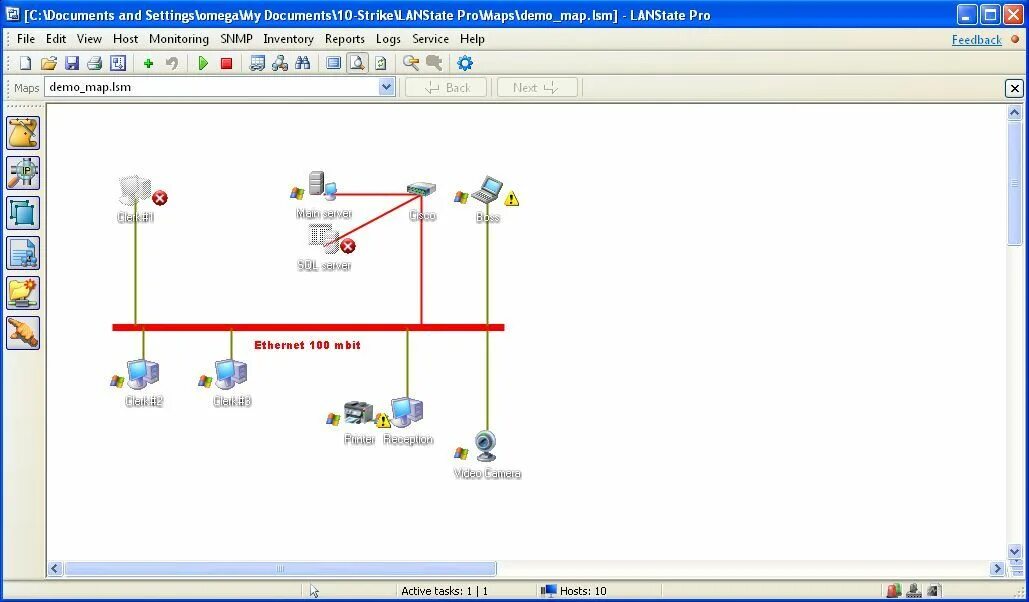
Task: Click the vertical scrollbar down arrow
Action: pos(1014,551)
